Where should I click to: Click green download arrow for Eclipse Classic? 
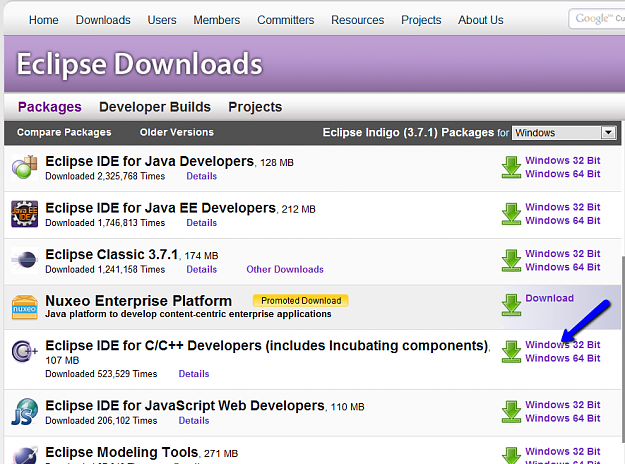pos(511,260)
